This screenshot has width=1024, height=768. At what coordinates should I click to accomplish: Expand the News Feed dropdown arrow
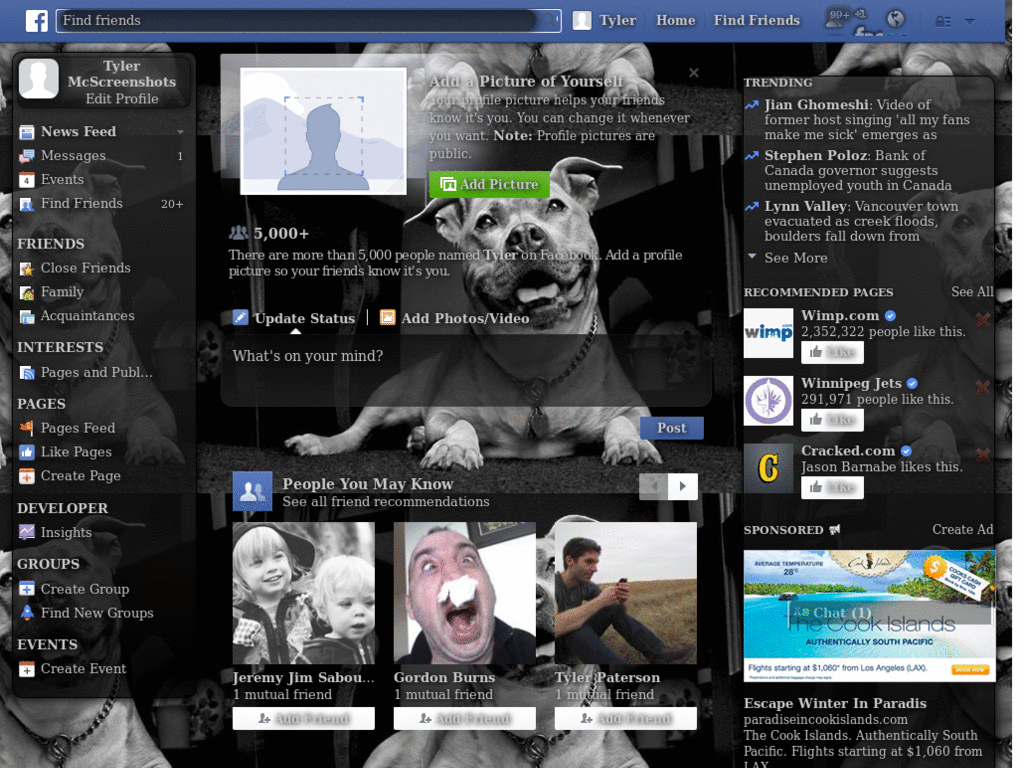[x=180, y=132]
